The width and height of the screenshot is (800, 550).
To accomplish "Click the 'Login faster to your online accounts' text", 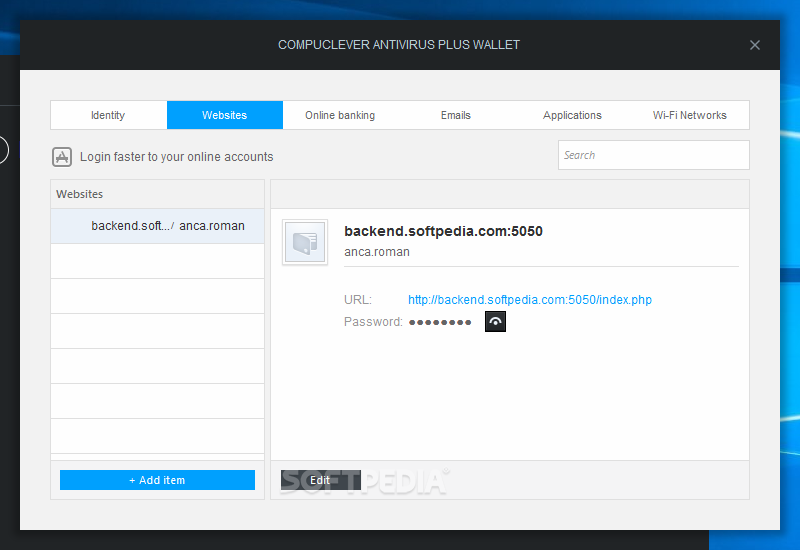I will click(177, 157).
